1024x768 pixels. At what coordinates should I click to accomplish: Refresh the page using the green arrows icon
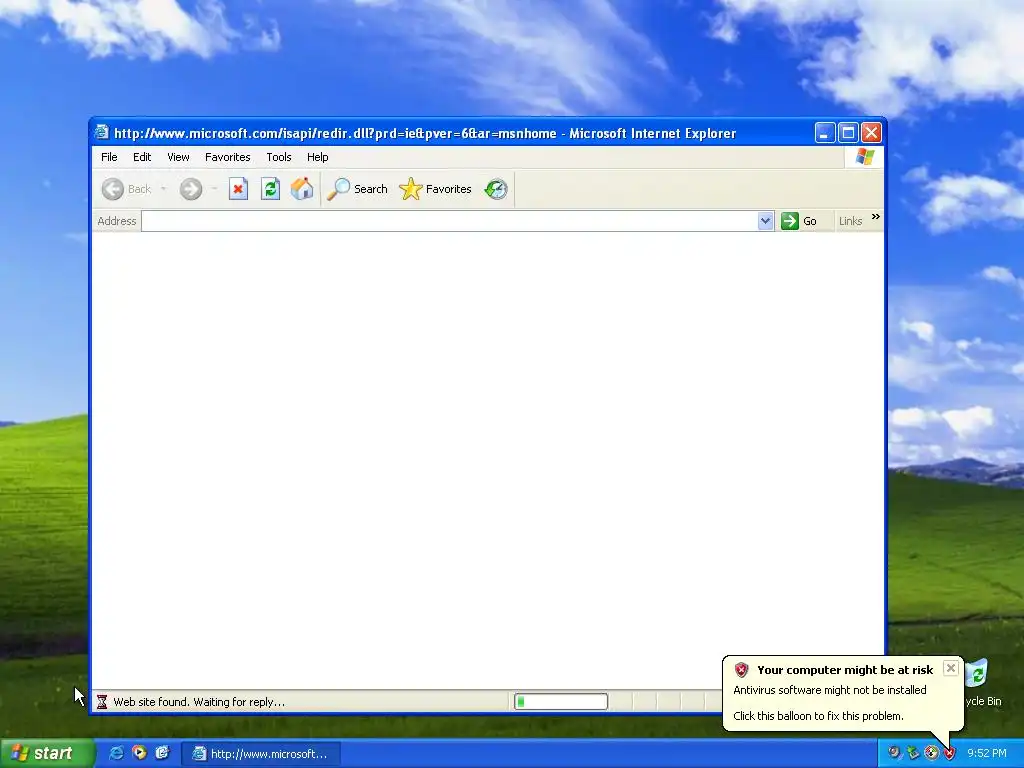pos(270,189)
